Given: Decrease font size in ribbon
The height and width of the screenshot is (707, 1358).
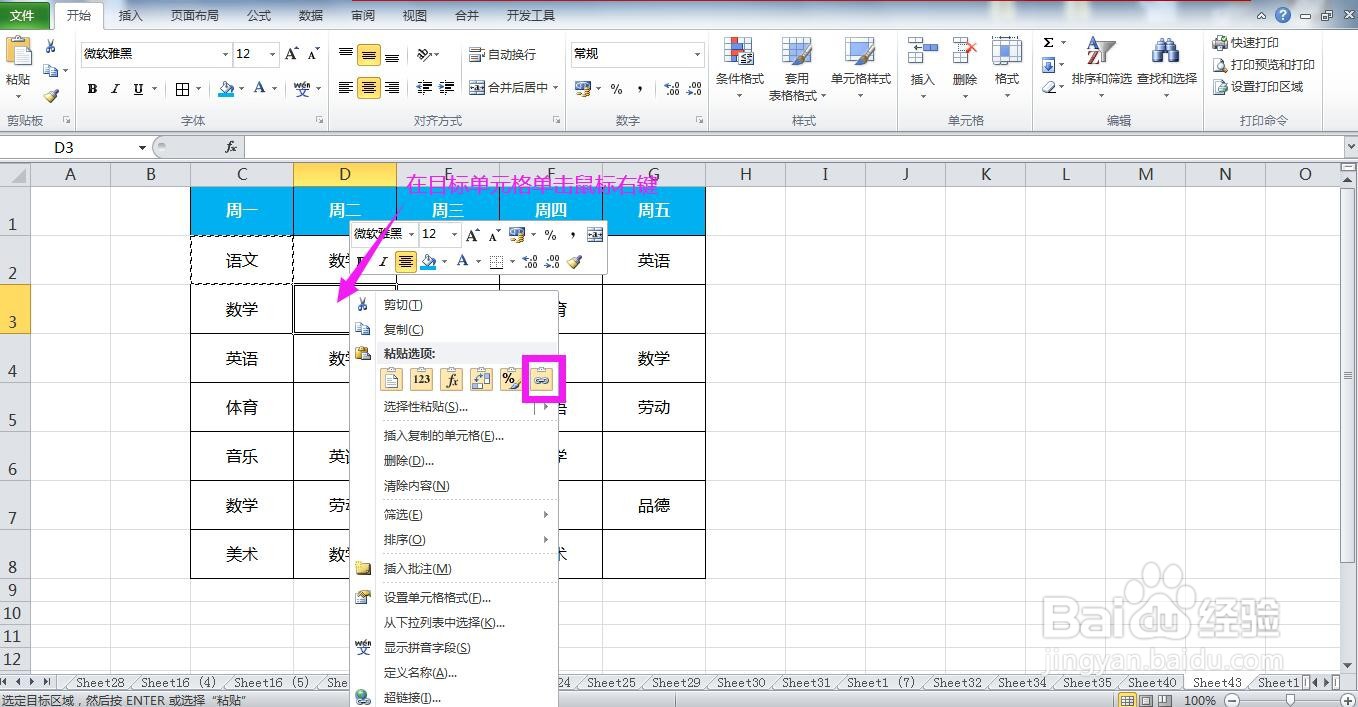Looking at the screenshot, I should (x=313, y=54).
